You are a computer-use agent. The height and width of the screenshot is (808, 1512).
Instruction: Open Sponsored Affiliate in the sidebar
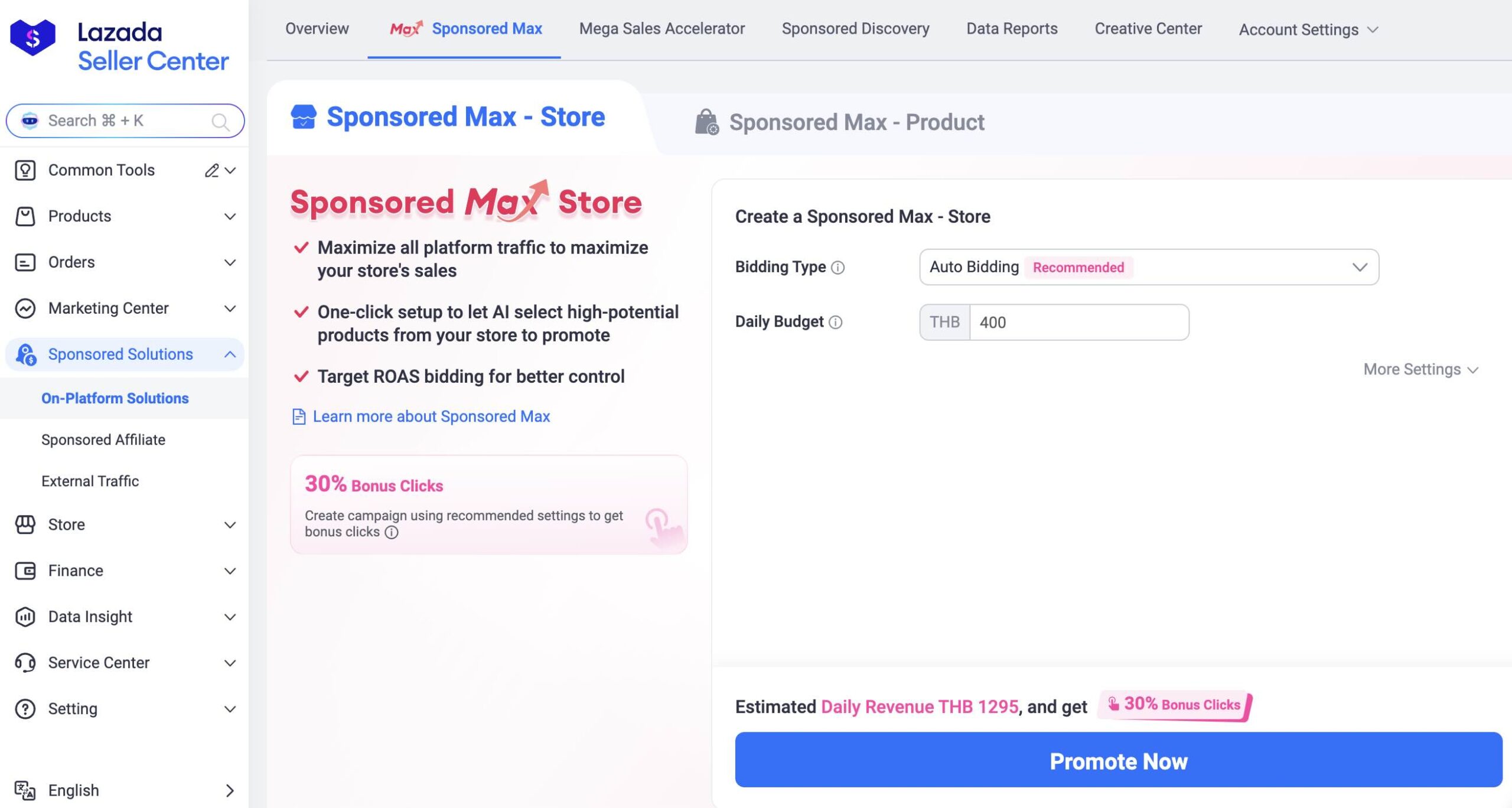103,439
